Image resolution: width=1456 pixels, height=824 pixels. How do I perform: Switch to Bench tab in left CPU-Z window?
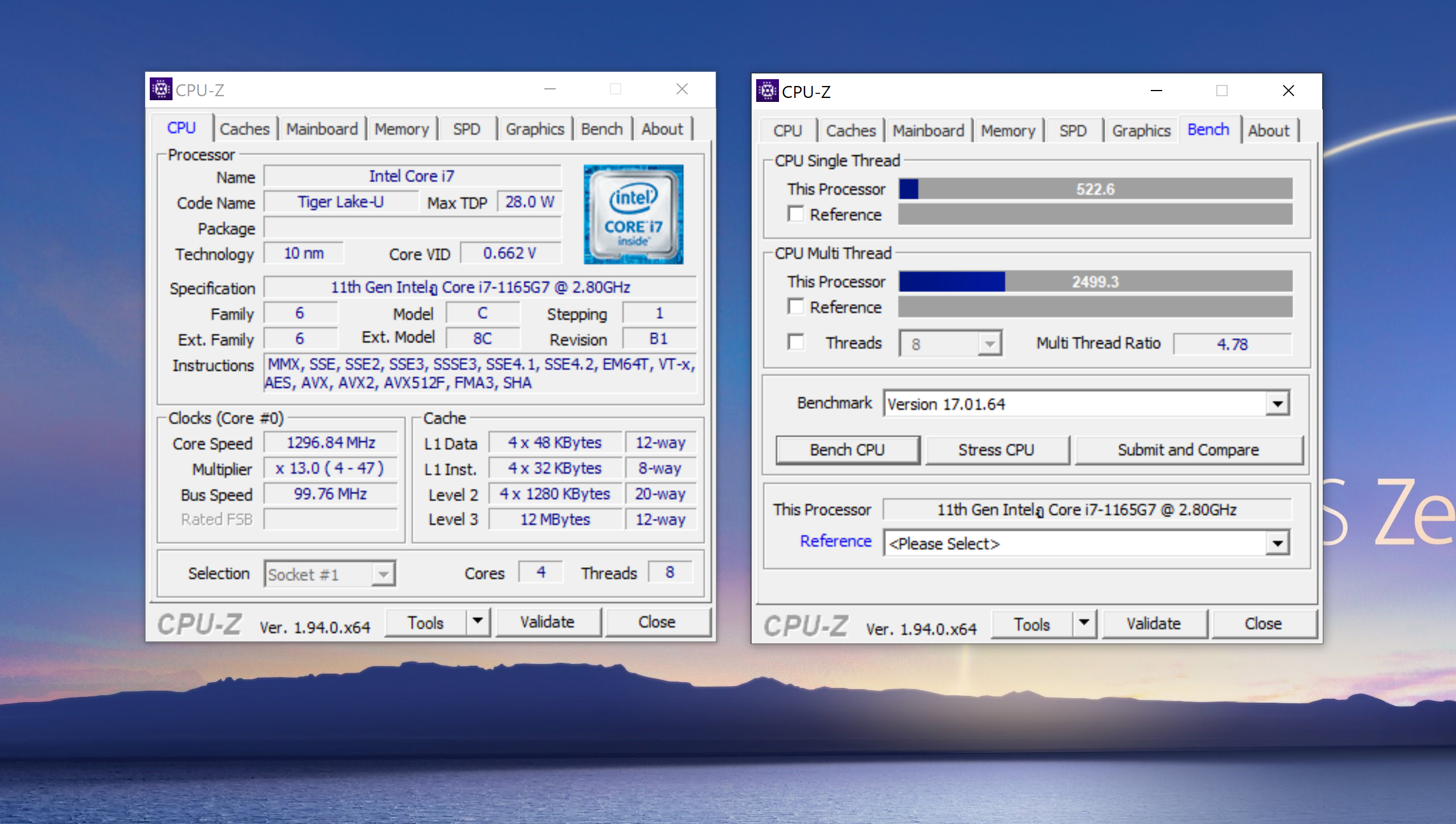[602, 129]
